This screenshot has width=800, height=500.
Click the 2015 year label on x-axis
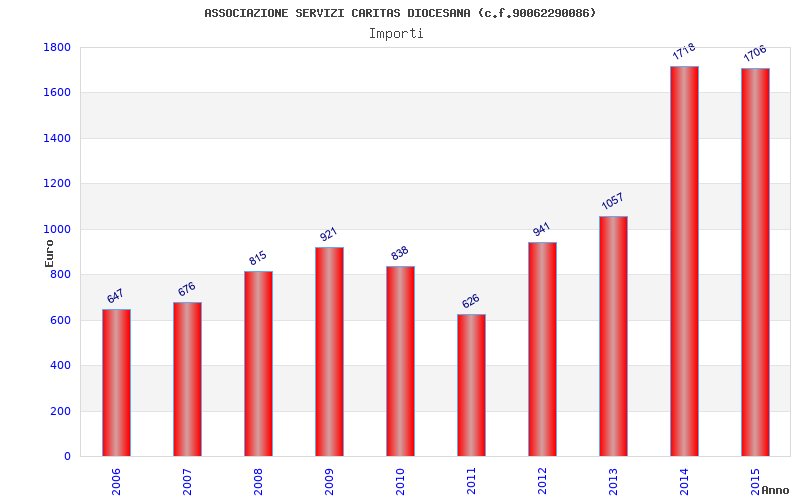(755, 482)
